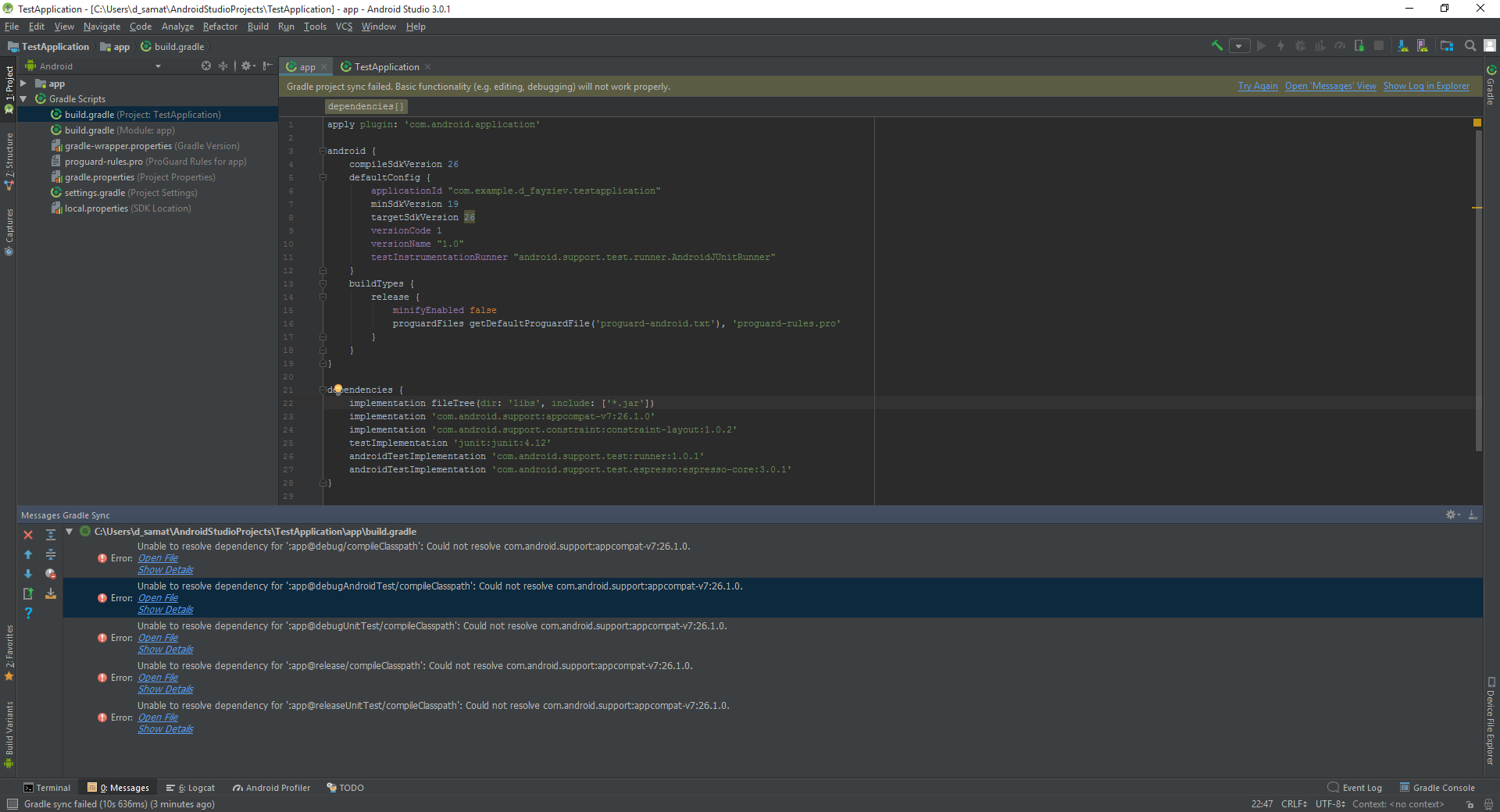Click Expand All icon in Messages panel

(x=51, y=535)
